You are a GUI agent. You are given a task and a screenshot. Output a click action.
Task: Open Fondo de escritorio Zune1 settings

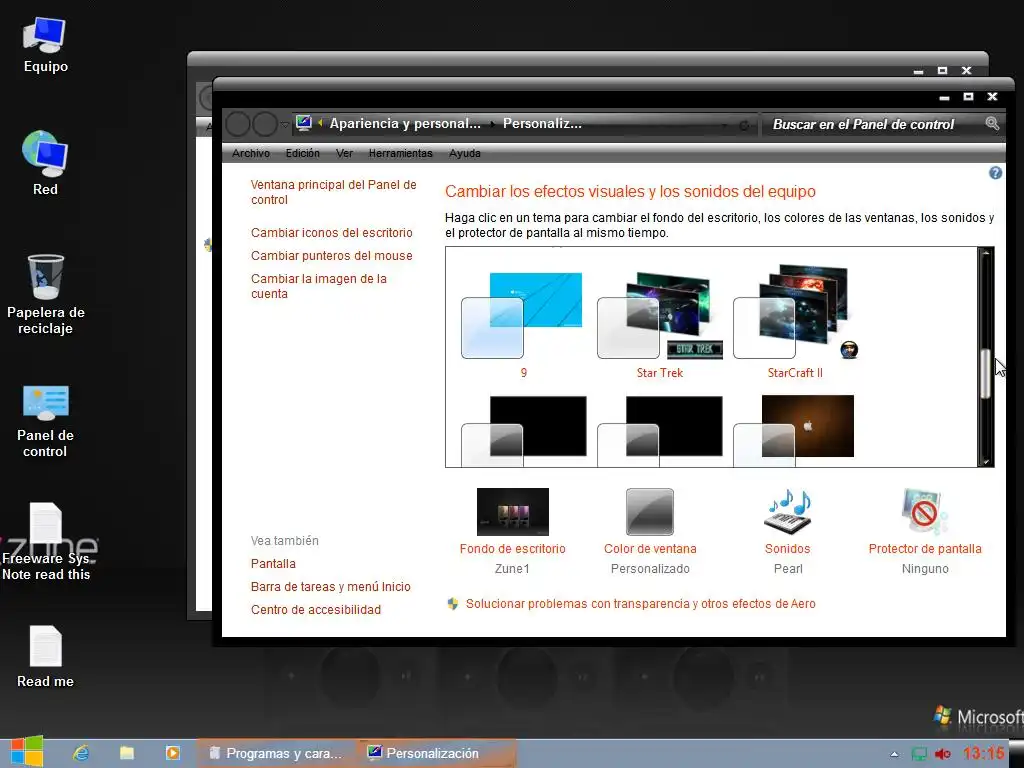[x=513, y=531]
